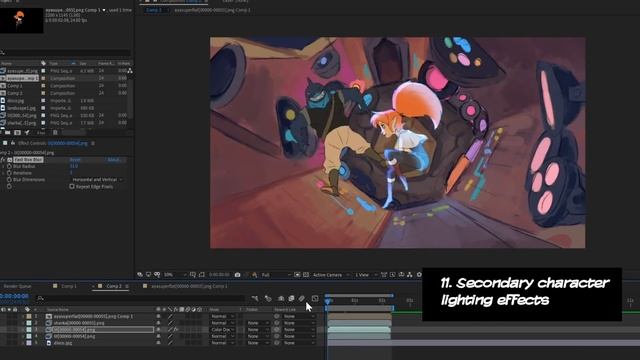
Task: Click the reset exposure icon in viewer toolbar
Action: point(418,275)
